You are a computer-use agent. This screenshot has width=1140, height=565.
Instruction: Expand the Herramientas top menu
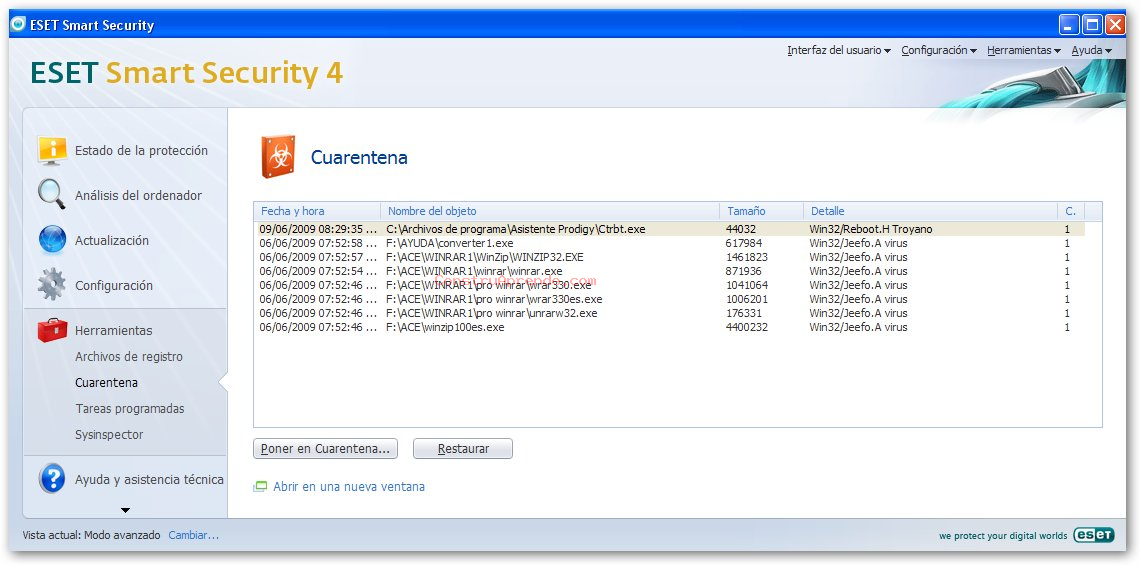pyautogui.click(x=1023, y=50)
